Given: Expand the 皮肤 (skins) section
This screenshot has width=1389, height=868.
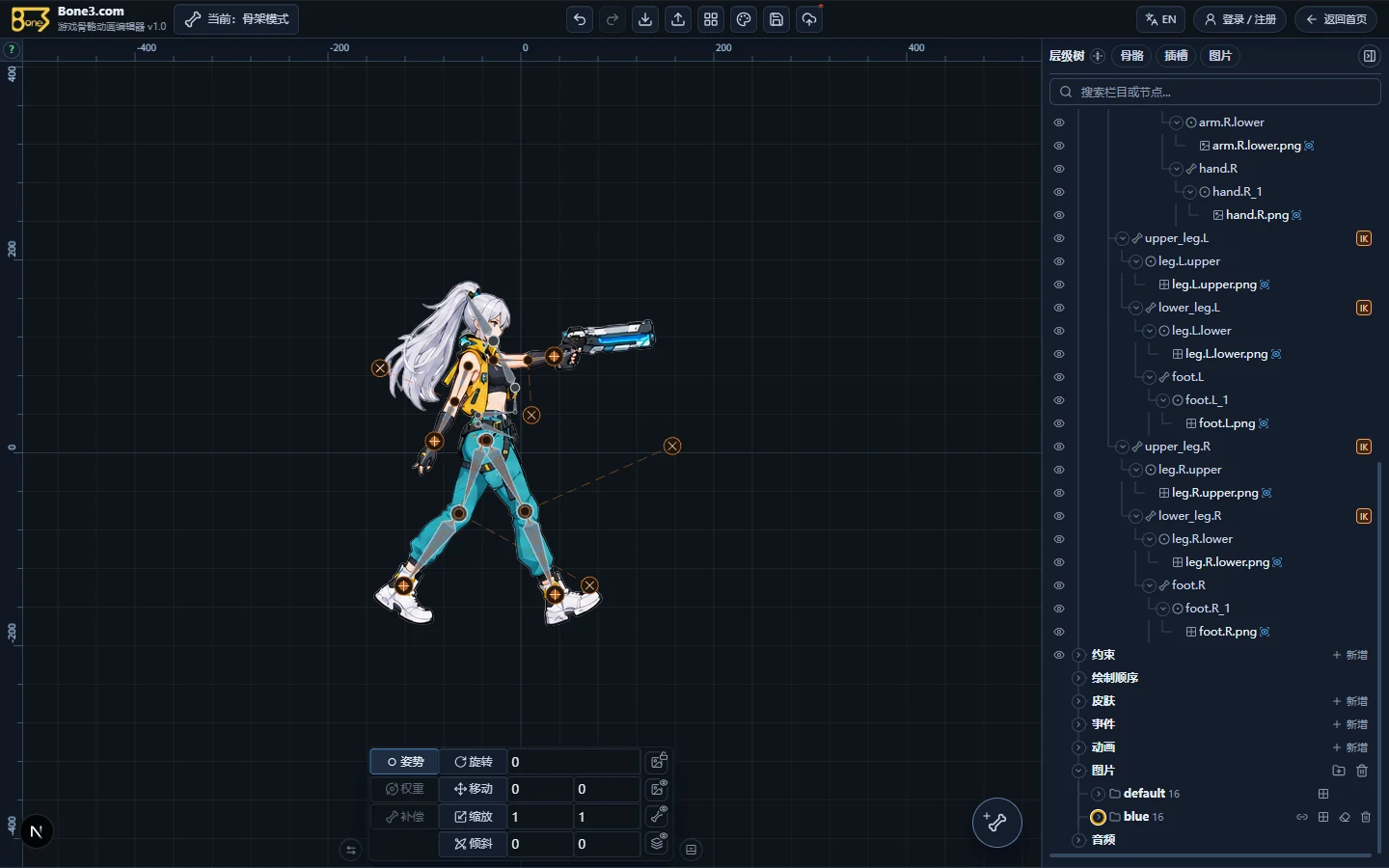Looking at the screenshot, I should pyautogui.click(x=1079, y=701).
